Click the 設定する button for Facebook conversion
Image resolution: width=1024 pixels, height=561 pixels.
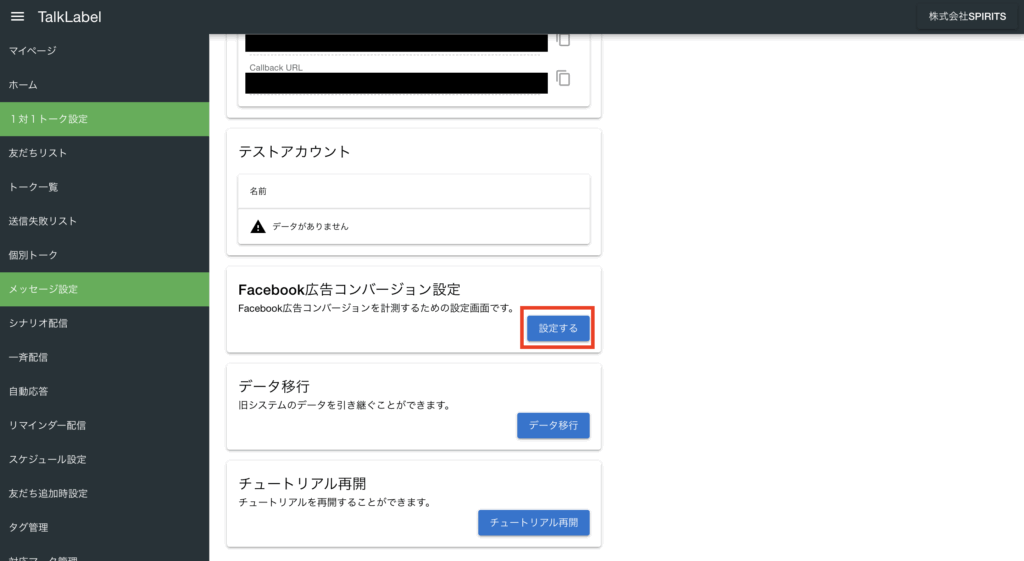click(558, 328)
